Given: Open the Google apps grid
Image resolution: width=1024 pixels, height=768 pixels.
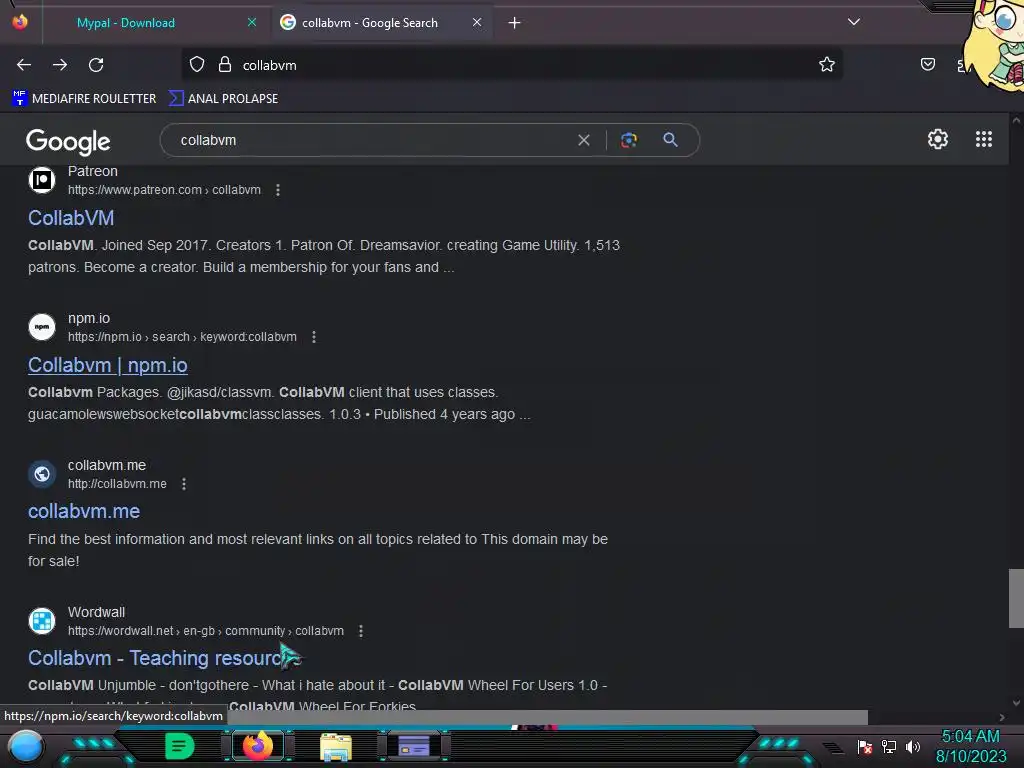Looking at the screenshot, I should [x=984, y=139].
